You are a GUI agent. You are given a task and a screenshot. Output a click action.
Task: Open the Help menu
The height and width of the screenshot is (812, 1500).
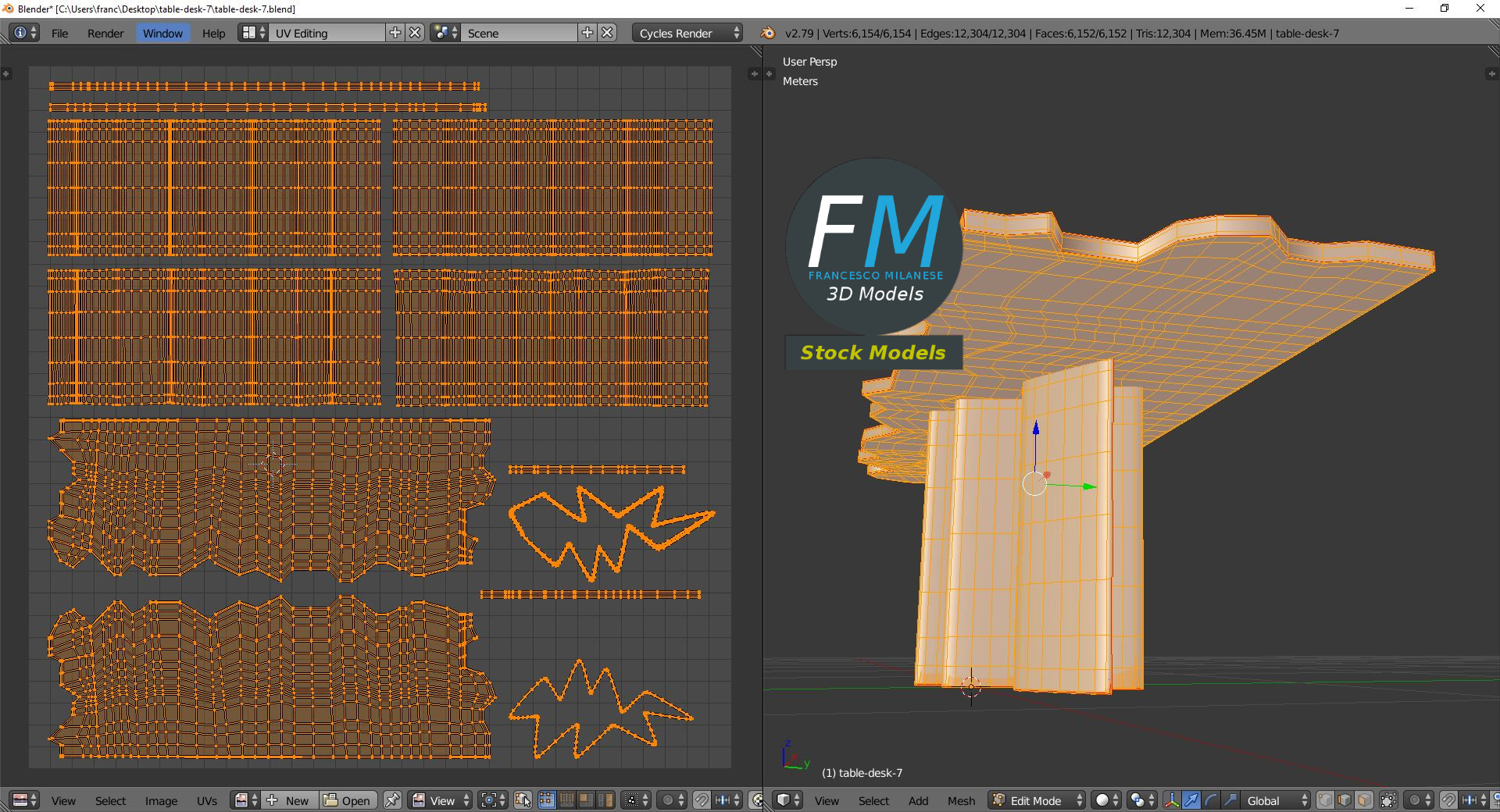click(x=213, y=33)
